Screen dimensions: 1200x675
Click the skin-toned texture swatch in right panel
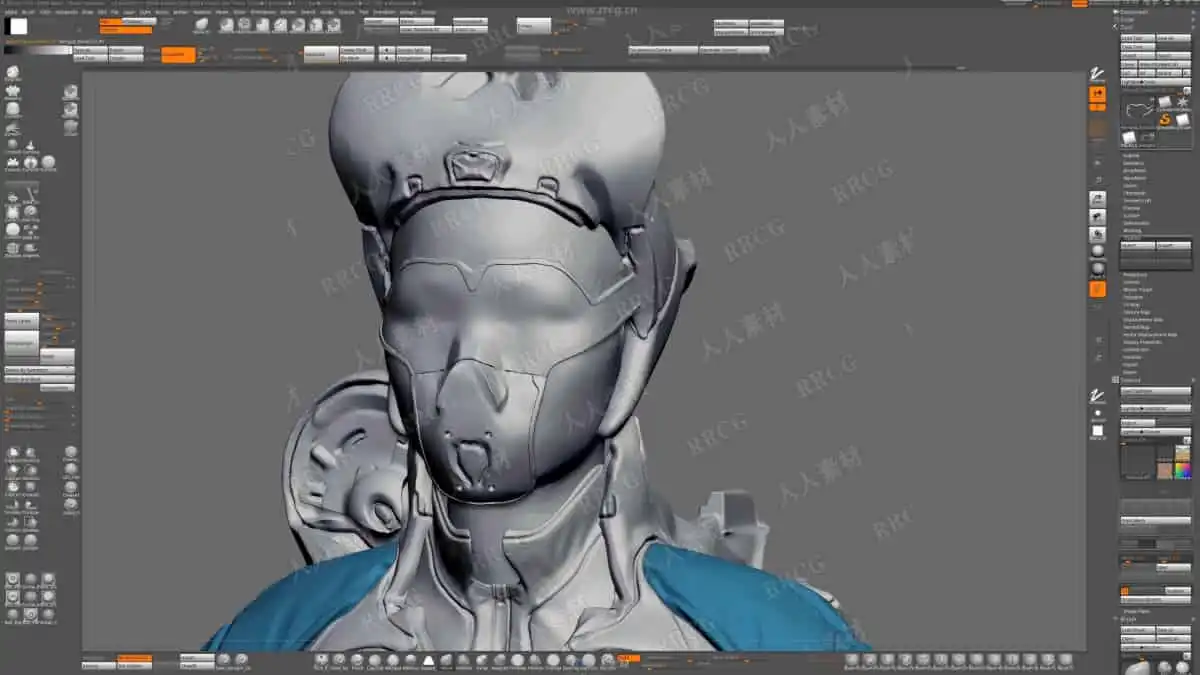coord(1165,470)
